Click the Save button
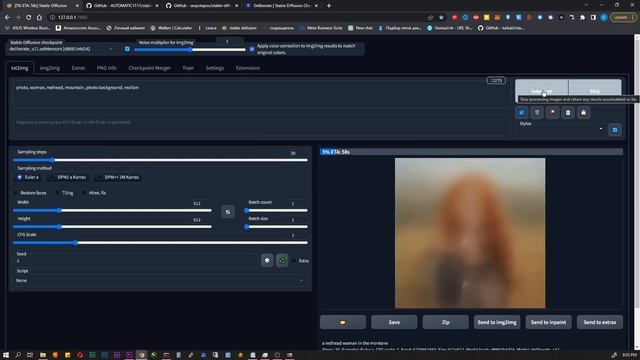The width and height of the screenshot is (640, 360). click(x=394, y=322)
